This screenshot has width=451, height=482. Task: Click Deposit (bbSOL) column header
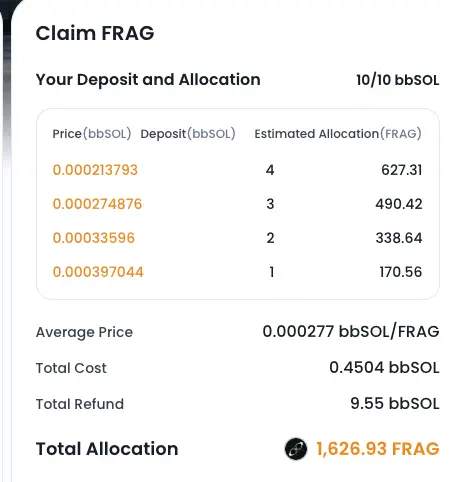click(188, 134)
